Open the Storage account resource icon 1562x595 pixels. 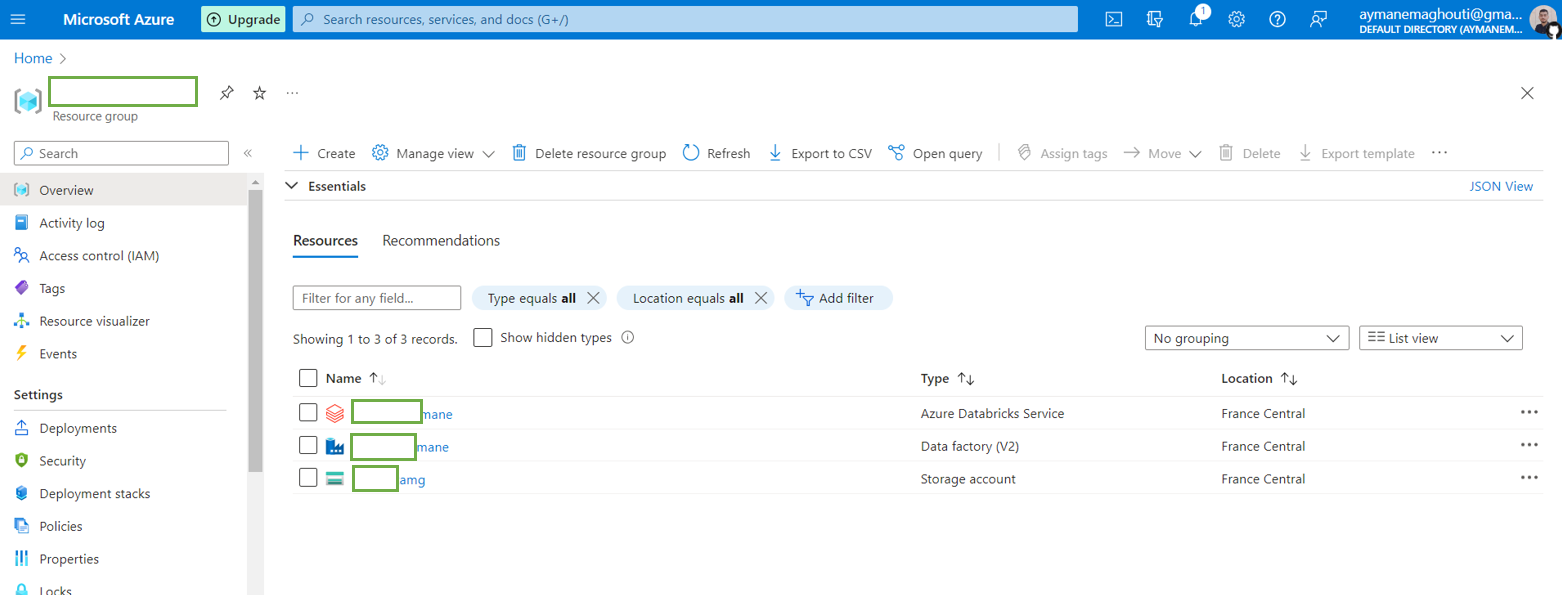tap(335, 479)
